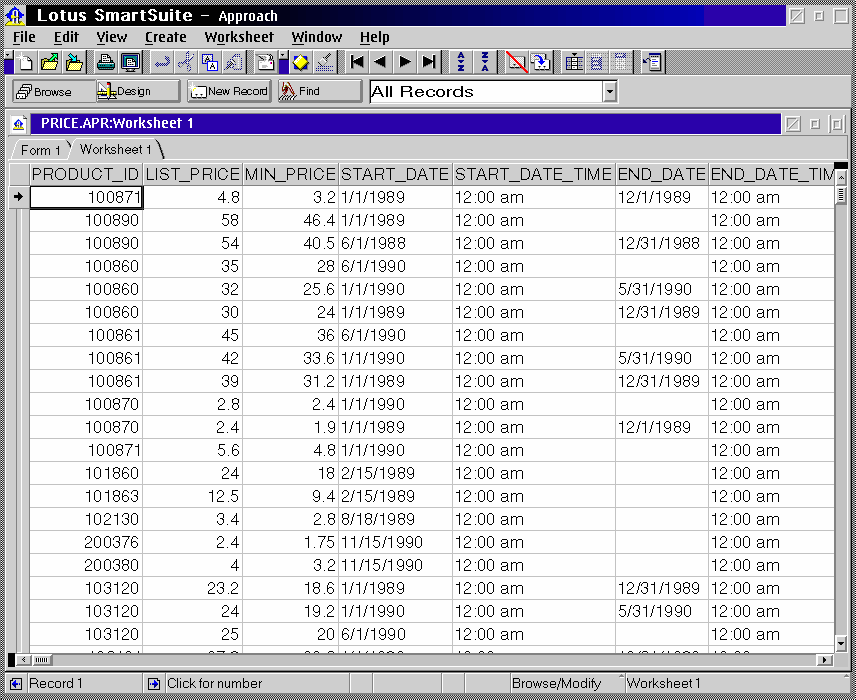Switch to Browse mode
Viewport: 856px width, 700px height.
(53, 91)
